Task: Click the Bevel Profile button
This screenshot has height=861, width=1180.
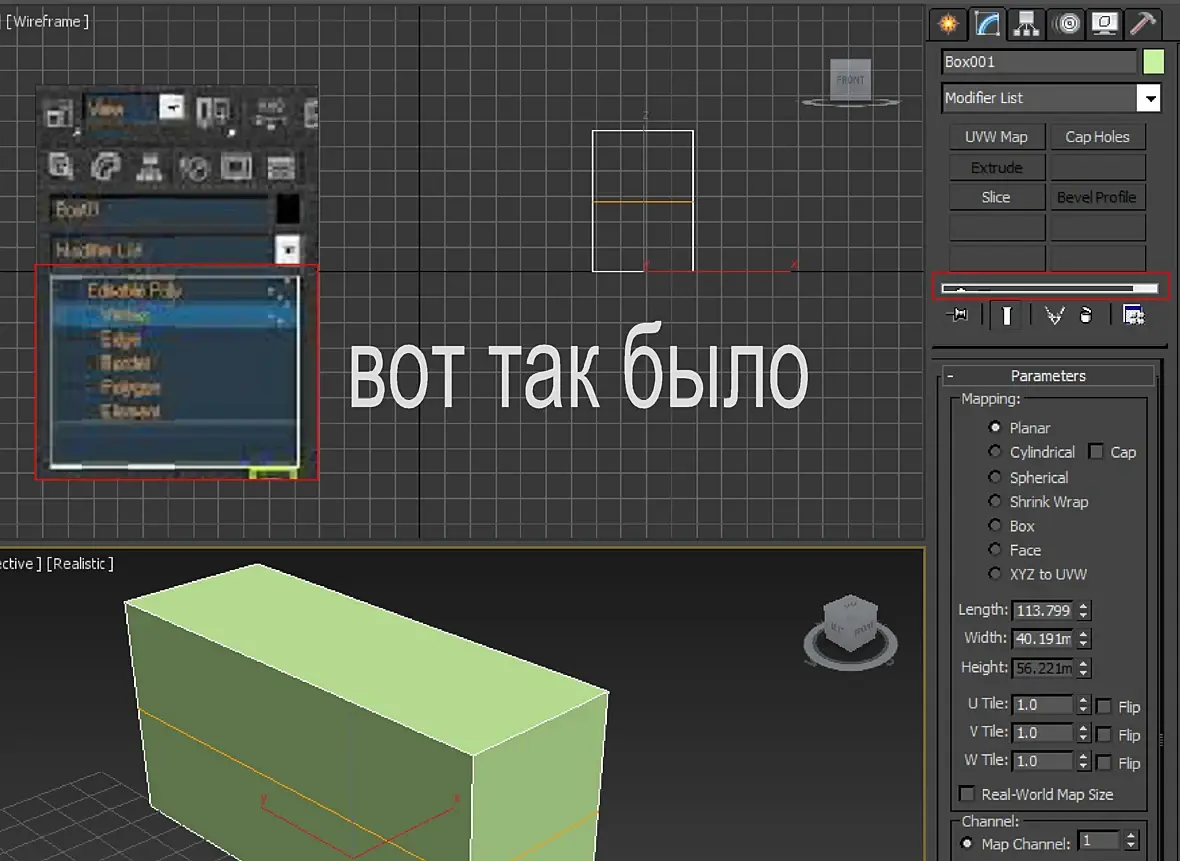Action: point(1096,197)
